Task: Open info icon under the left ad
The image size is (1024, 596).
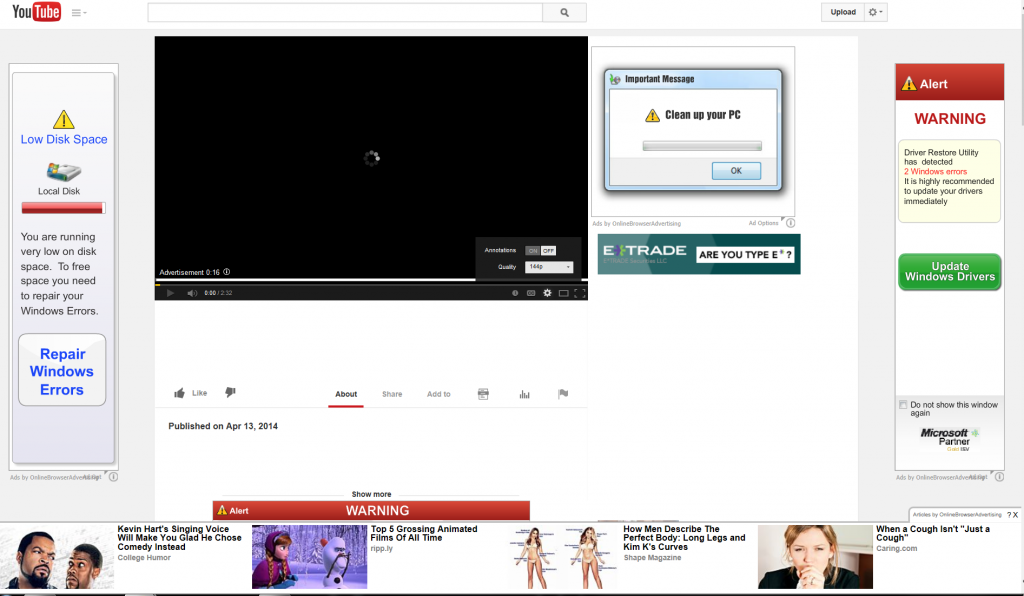Action: pos(114,477)
